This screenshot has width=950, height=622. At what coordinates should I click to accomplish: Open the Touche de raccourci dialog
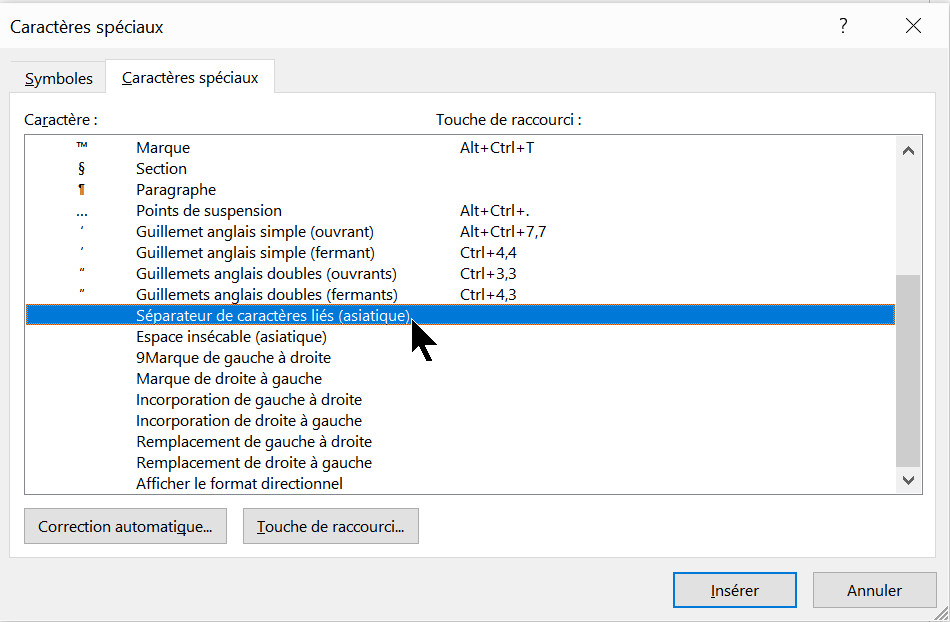[330, 526]
